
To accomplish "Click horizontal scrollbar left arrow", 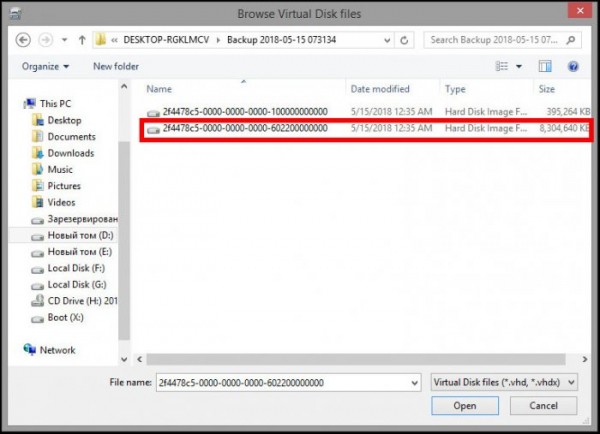I will pos(140,359).
